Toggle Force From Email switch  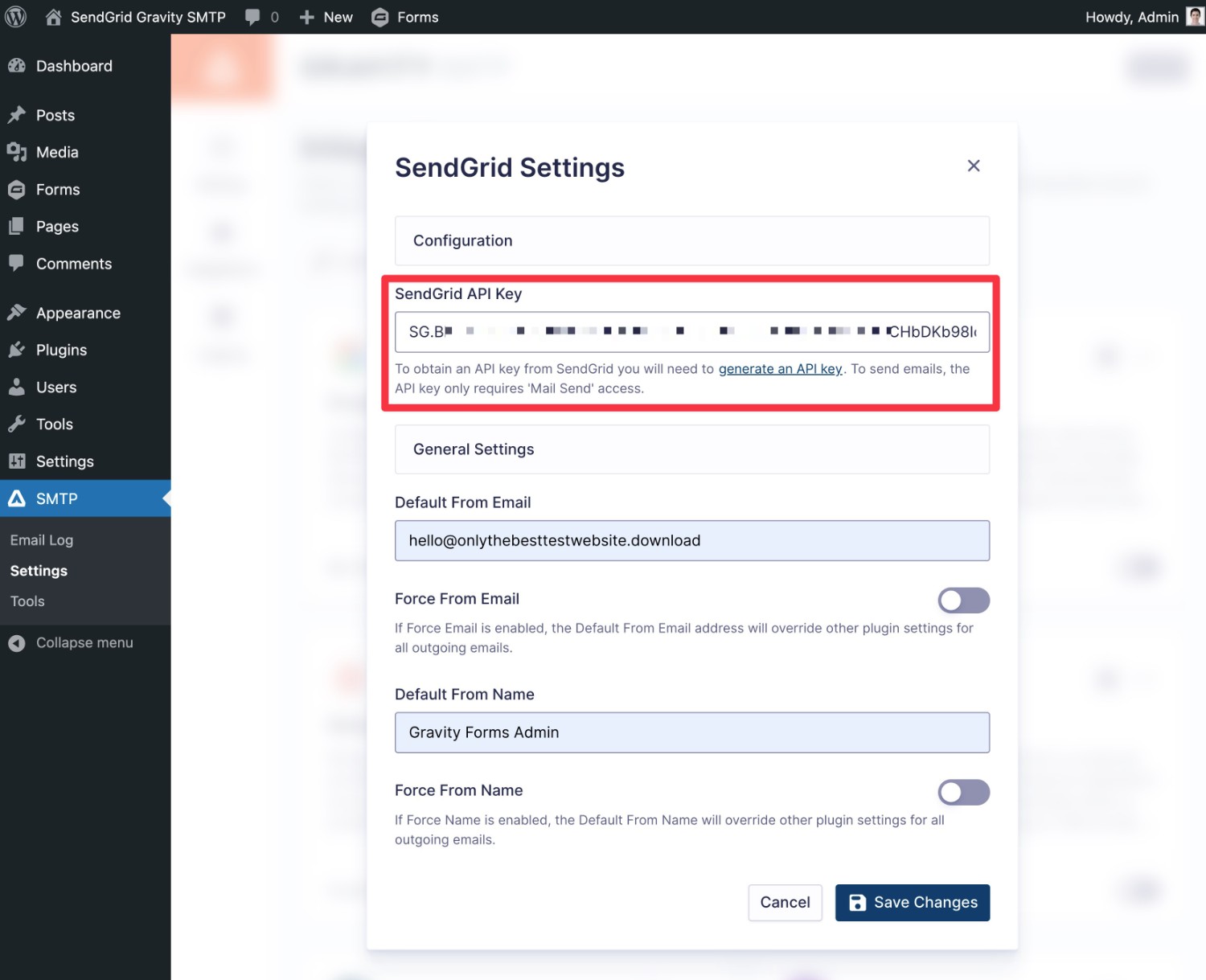click(x=963, y=601)
